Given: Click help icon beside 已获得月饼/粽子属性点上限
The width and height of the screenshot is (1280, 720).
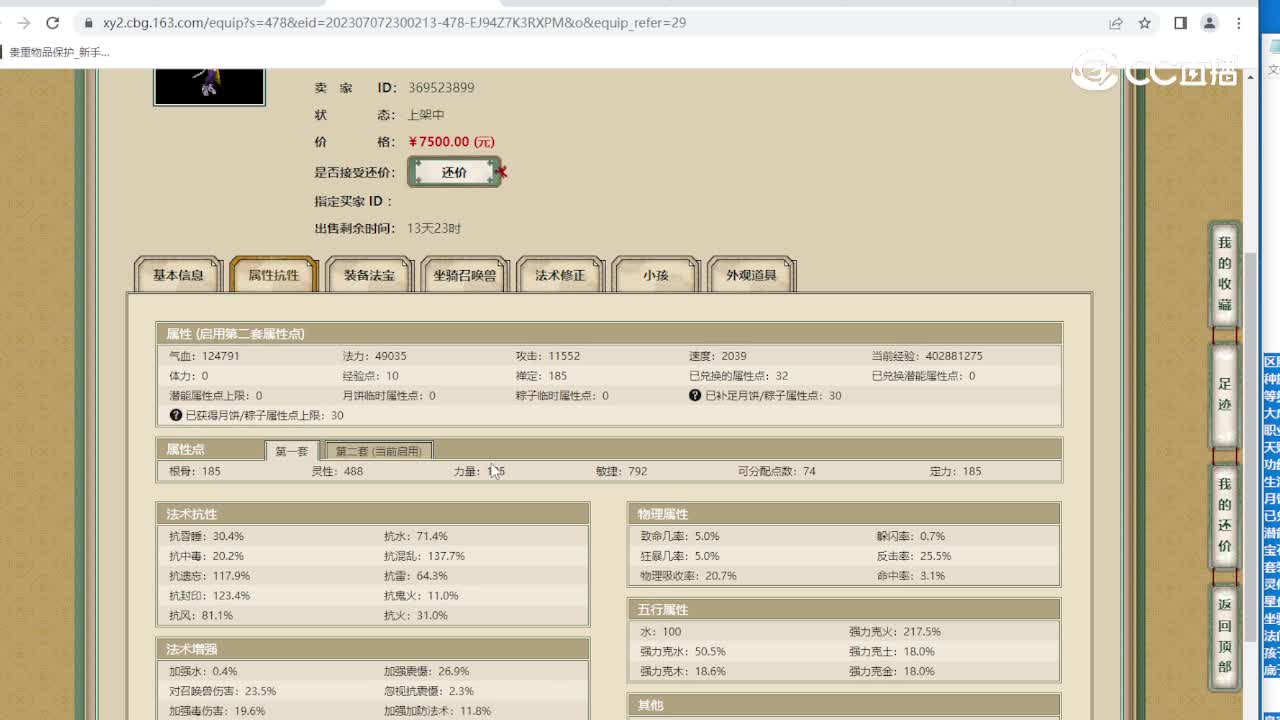Looking at the screenshot, I should 176,415.
